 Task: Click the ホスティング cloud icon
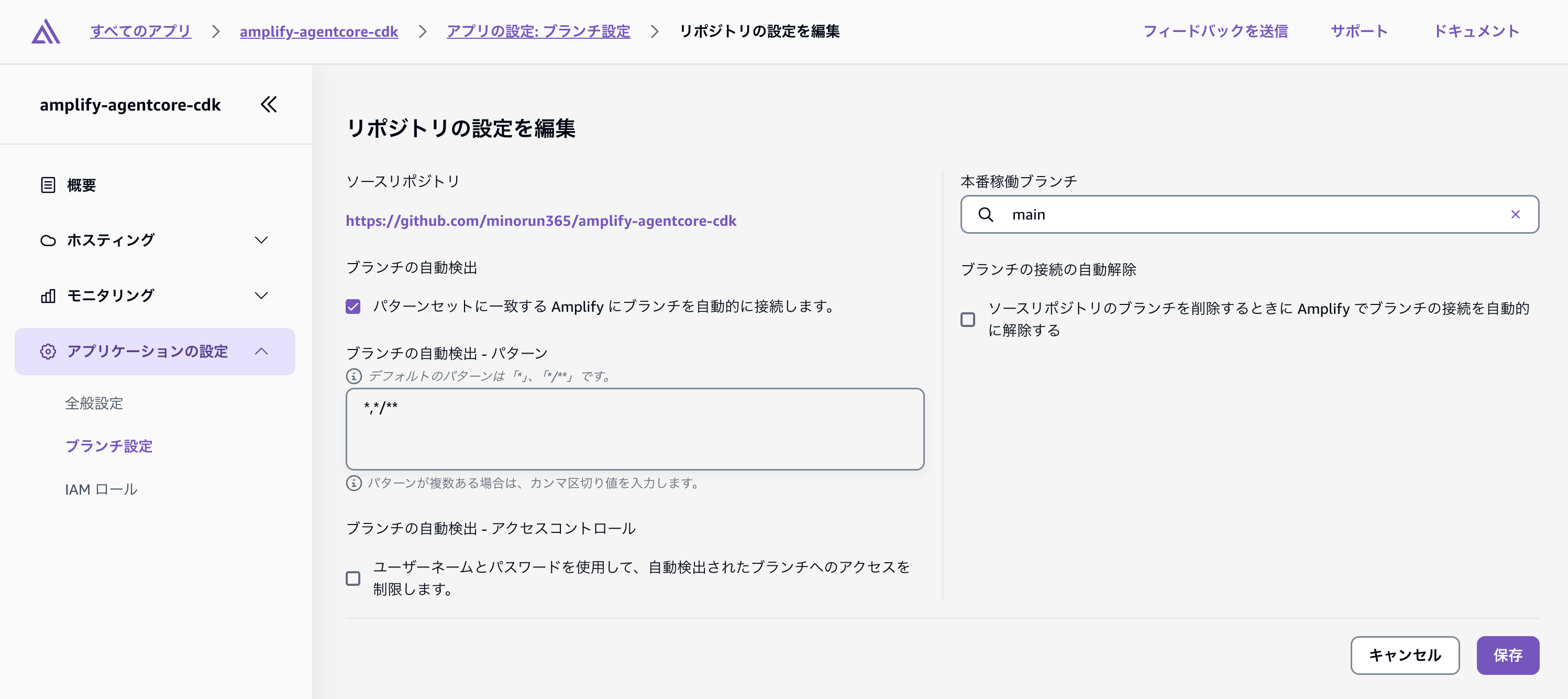click(49, 240)
